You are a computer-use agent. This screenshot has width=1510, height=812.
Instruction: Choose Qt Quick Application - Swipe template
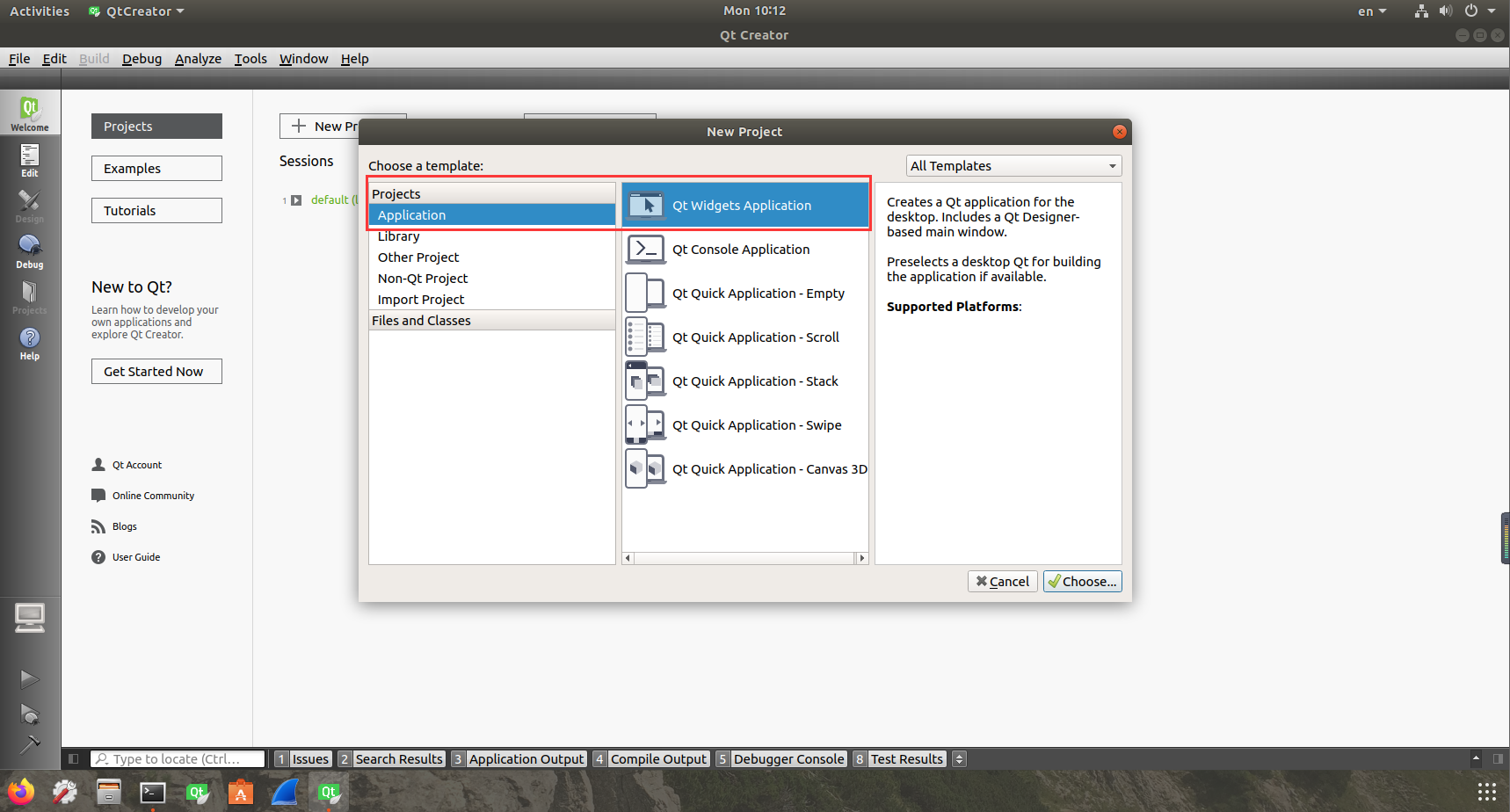745,425
